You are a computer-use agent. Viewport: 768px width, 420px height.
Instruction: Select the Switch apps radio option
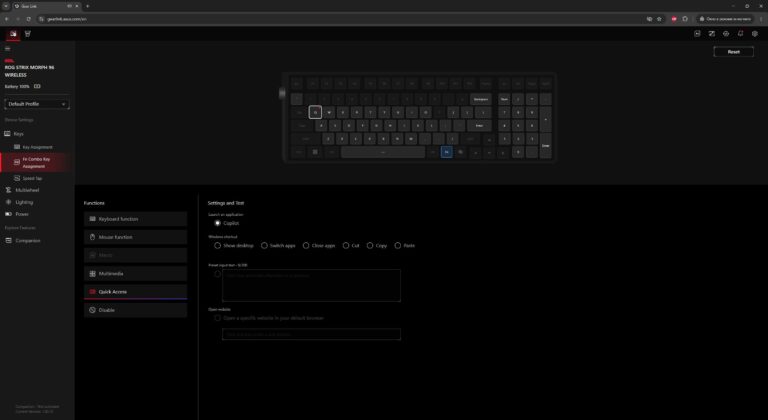click(x=264, y=246)
